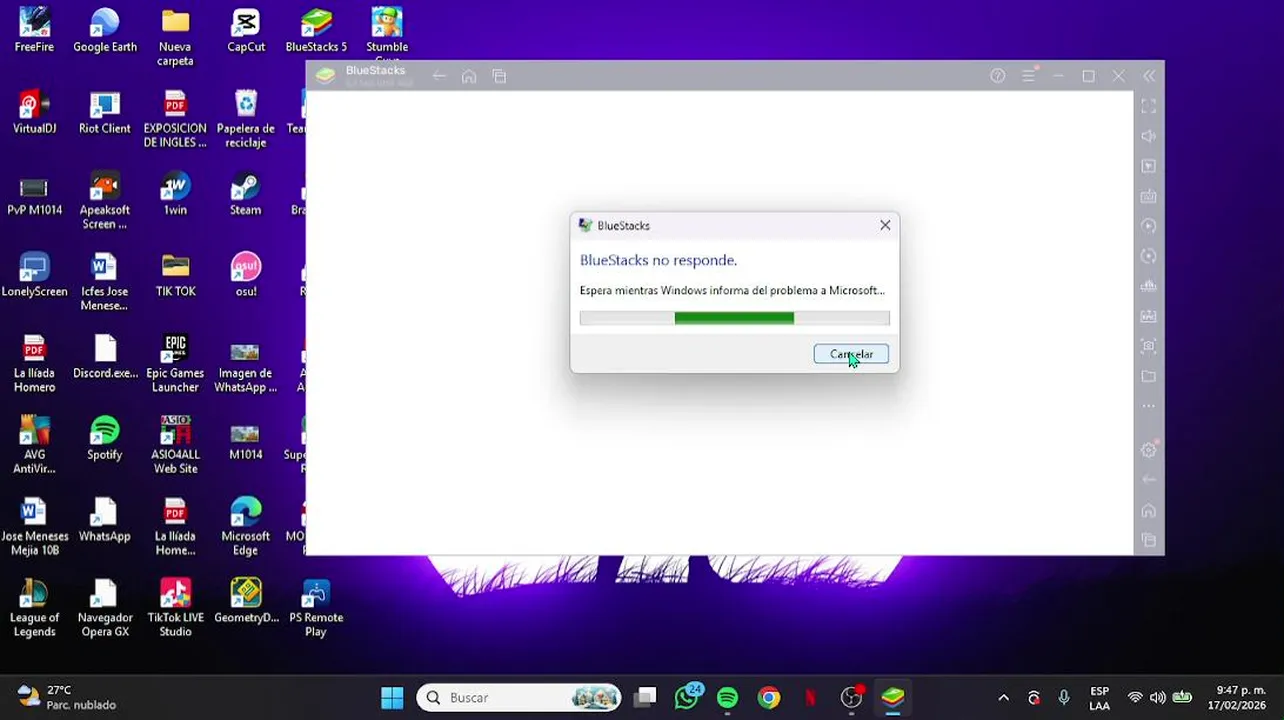Screen dimensions: 1284x720
Task: Open the Windows Start menu
Action: 392,697
